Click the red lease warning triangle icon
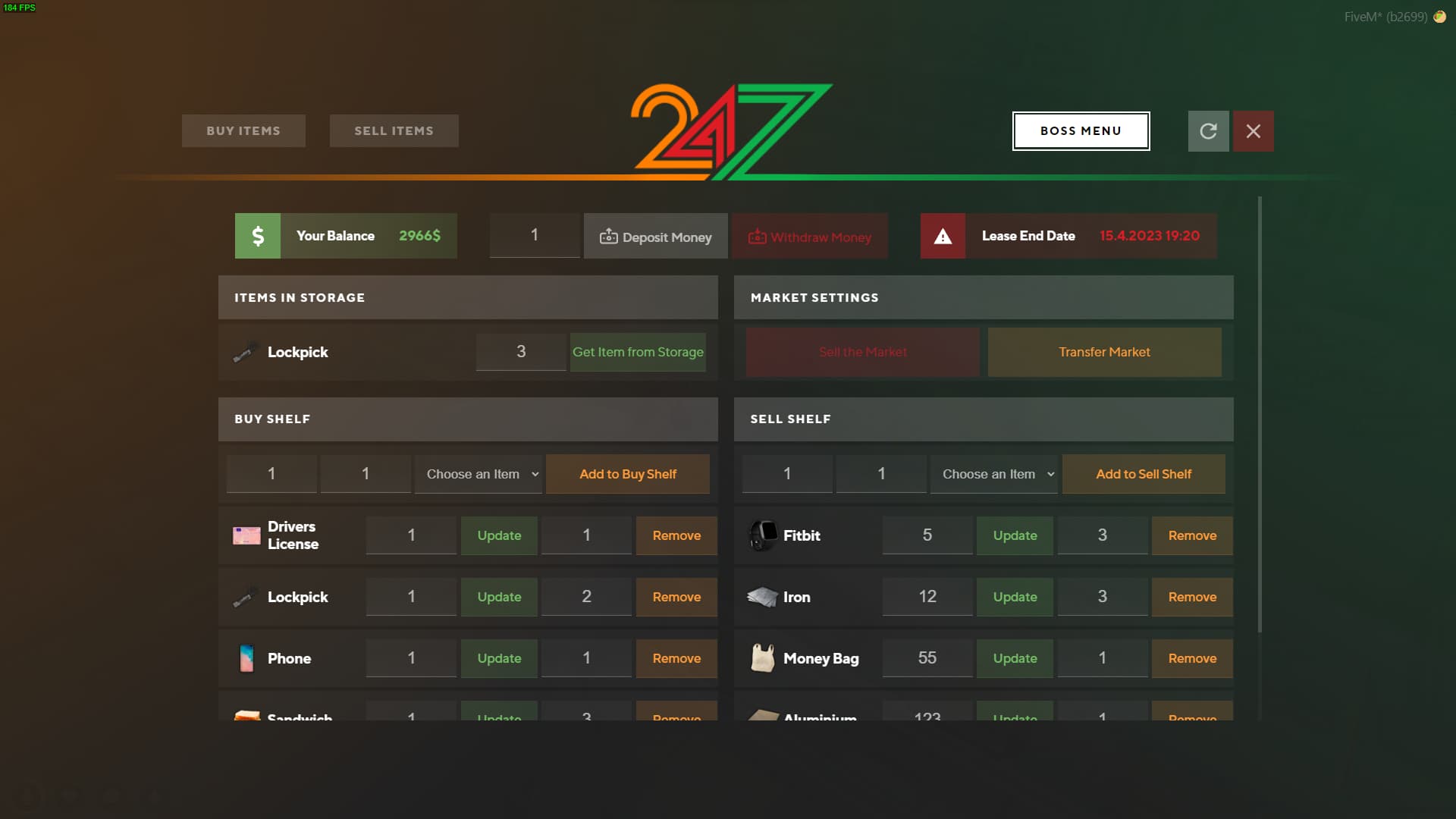 pyautogui.click(x=943, y=236)
